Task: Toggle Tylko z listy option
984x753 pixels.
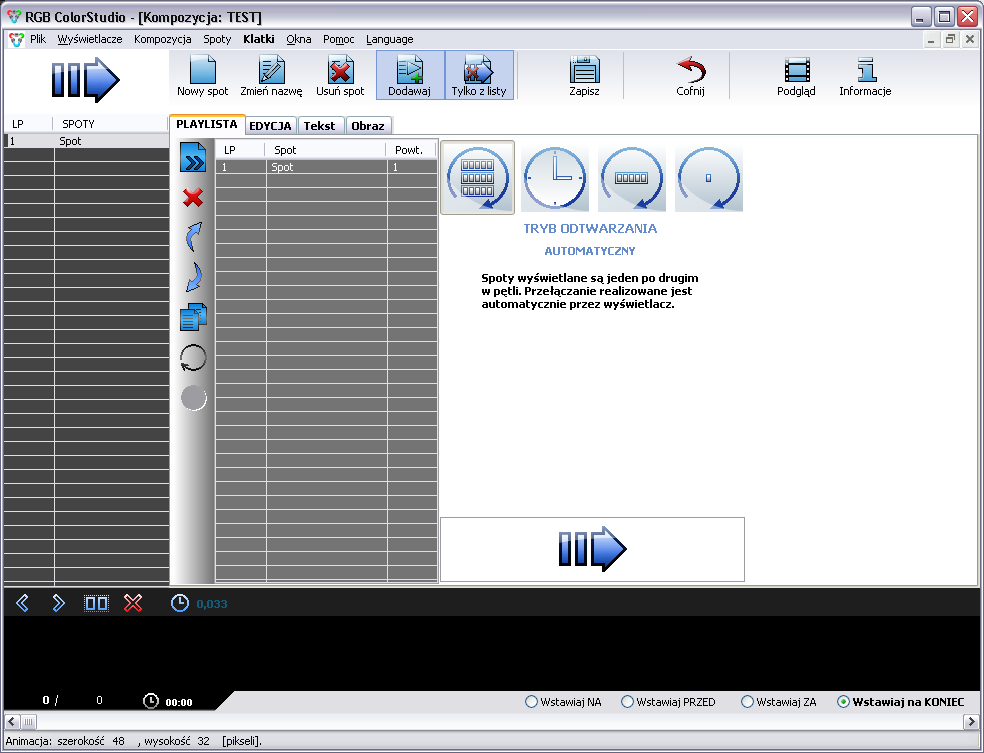Action: (479, 75)
